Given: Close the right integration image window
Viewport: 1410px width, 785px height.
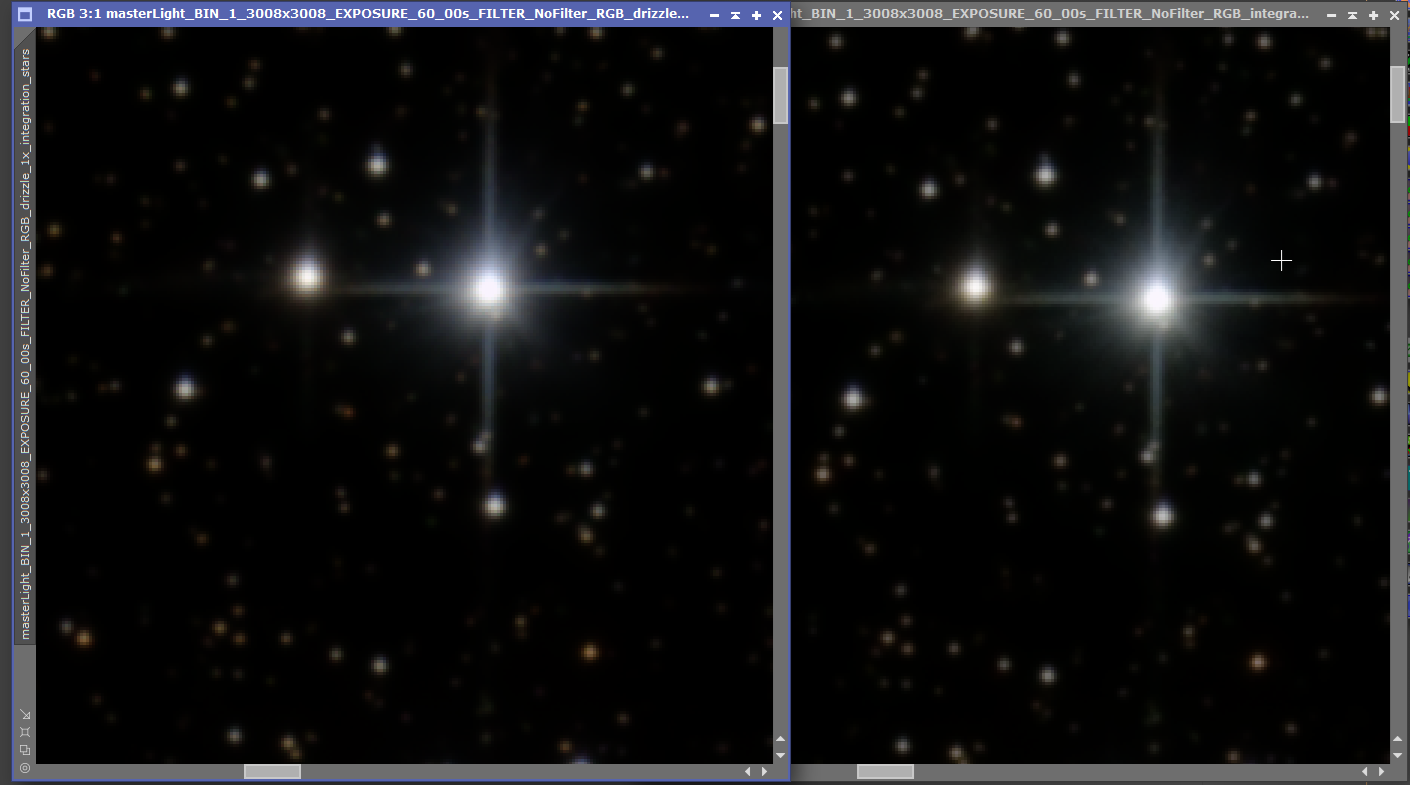Looking at the screenshot, I should coord(1394,15).
